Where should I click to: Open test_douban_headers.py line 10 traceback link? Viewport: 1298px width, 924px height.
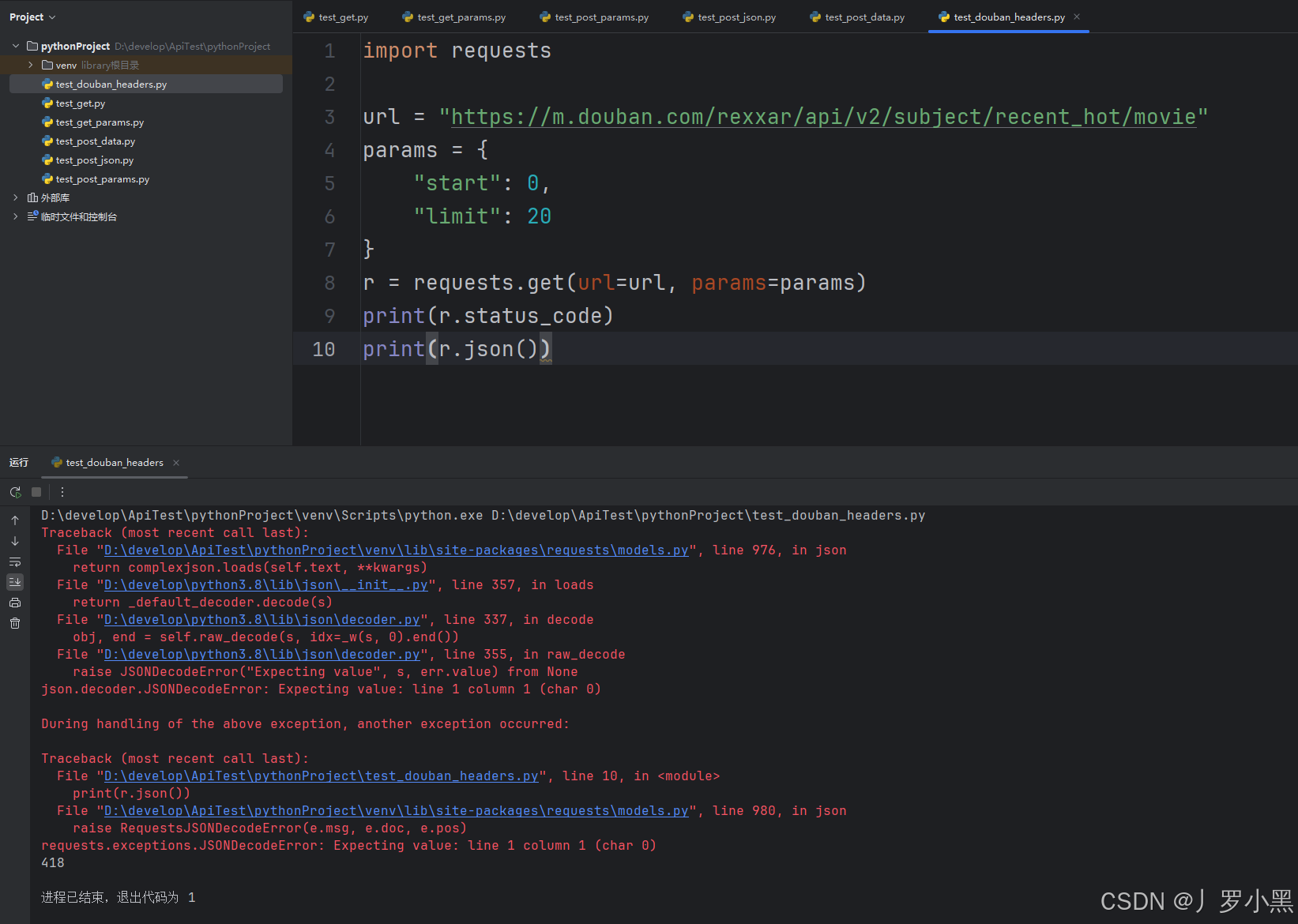pyautogui.click(x=322, y=776)
